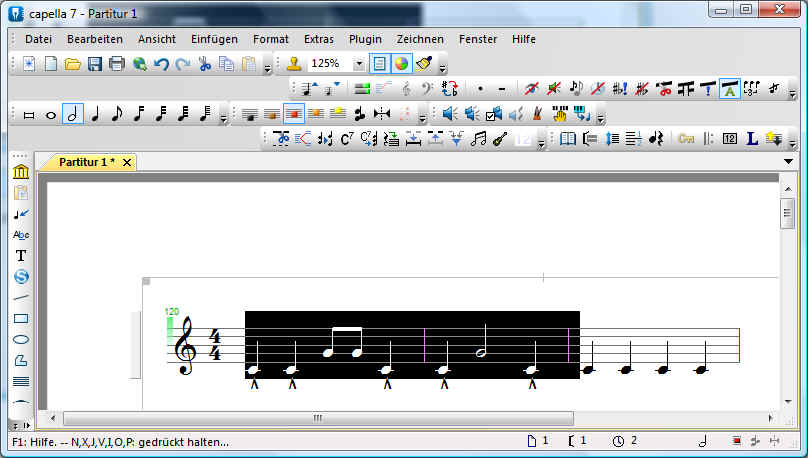Expand the note duration toolbar overflow
The height and width of the screenshot is (458, 808).
223,118
